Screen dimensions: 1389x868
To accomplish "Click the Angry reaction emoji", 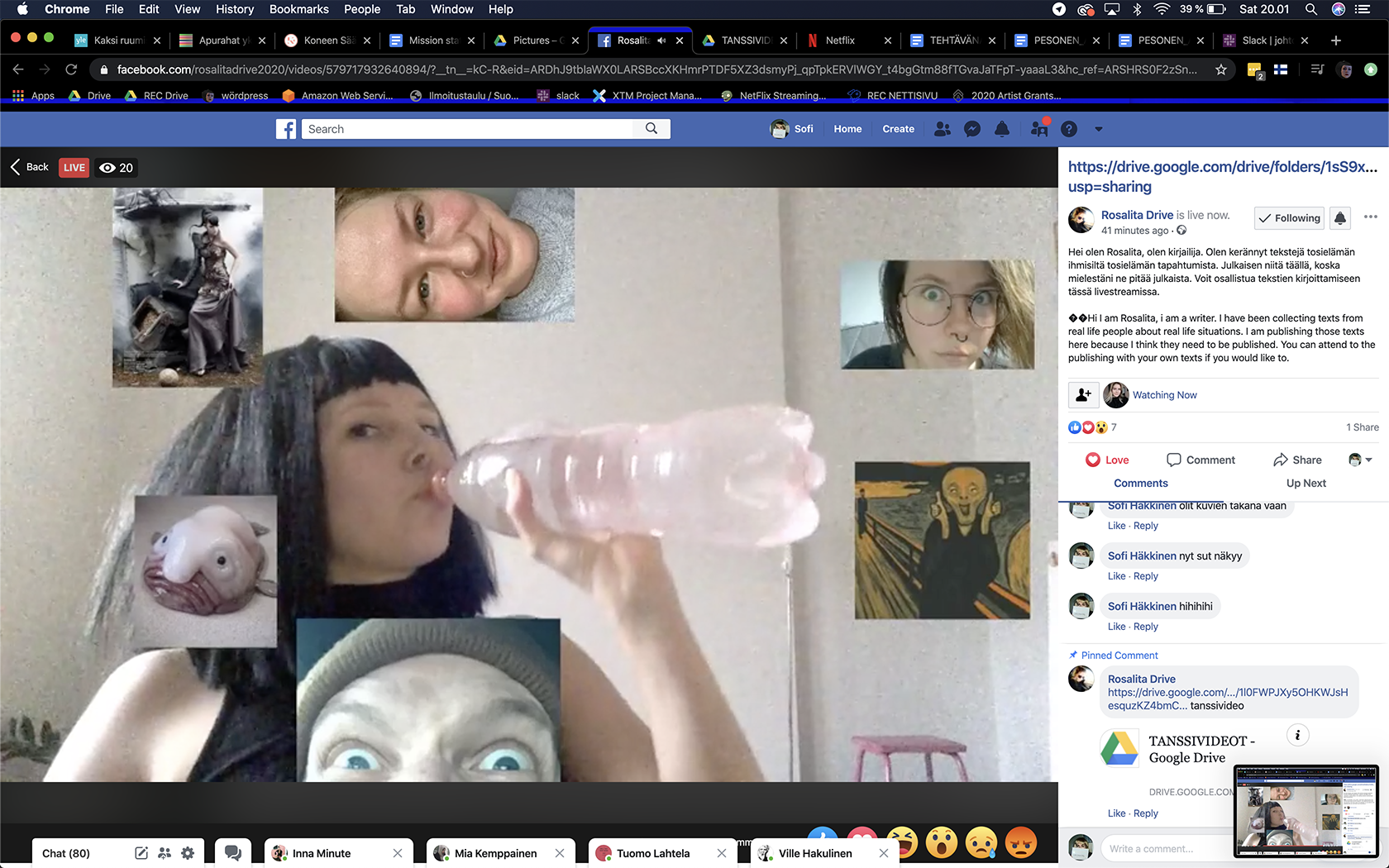I will tap(1021, 842).
